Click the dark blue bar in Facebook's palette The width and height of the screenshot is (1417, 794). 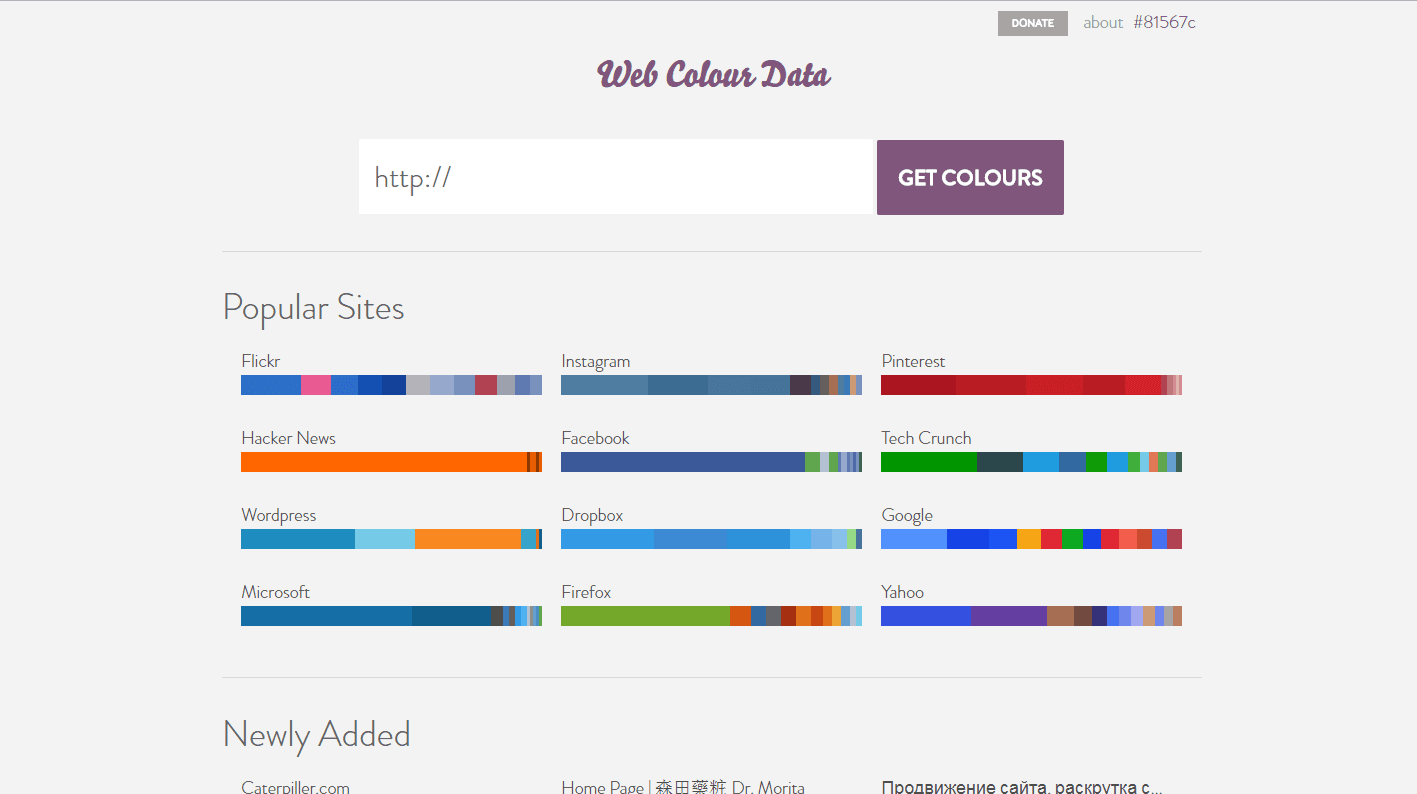coord(683,462)
